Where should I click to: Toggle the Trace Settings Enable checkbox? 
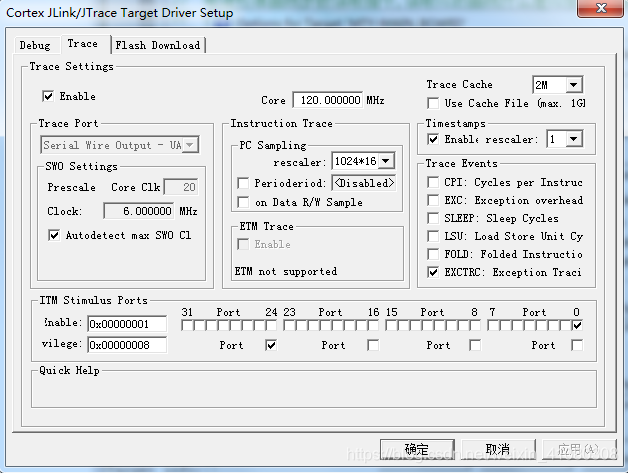click(48, 96)
